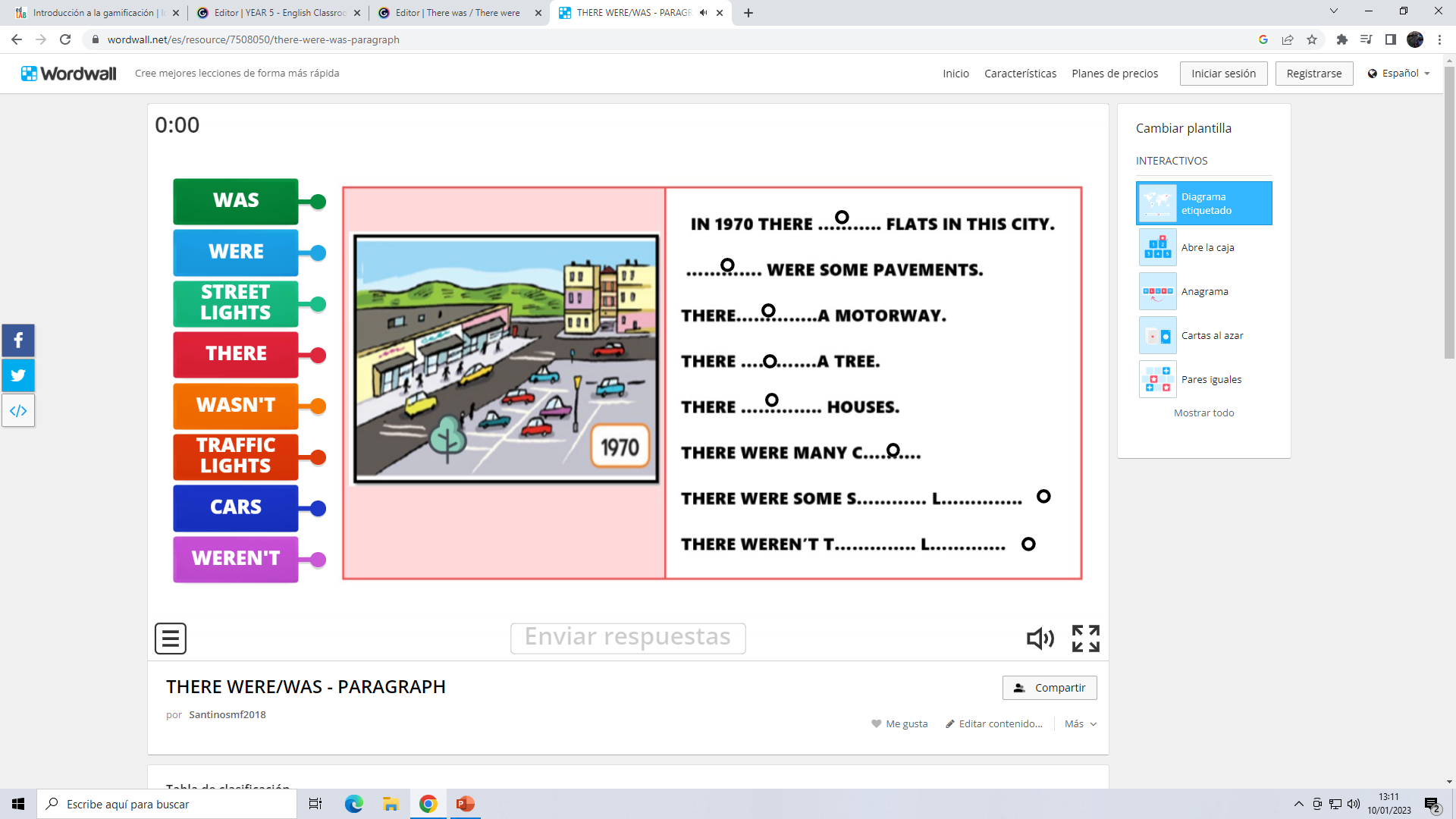Expand Mostrar todo templates list
This screenshot has height=819, width=1456.
pyautogui.click(x=1203, y=413)
